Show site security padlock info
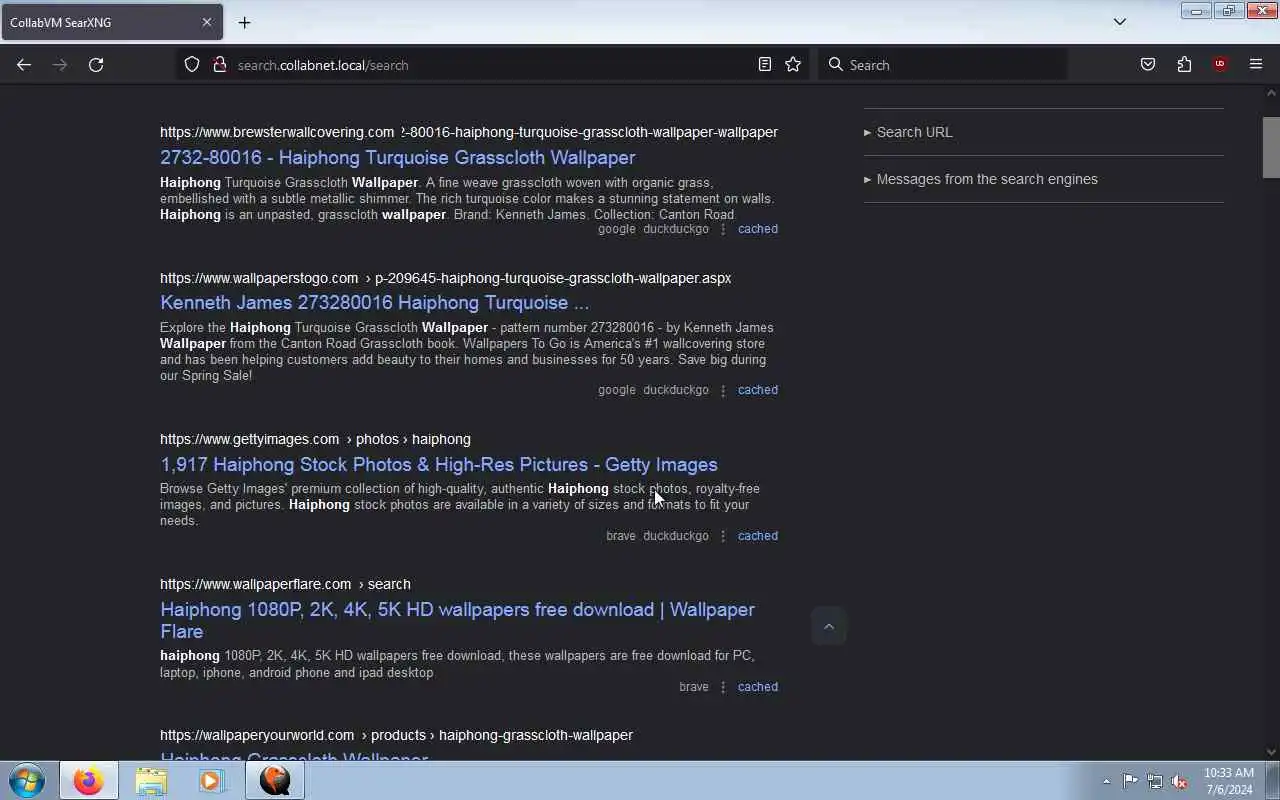1280x800 pixels. tap(219, 64)
